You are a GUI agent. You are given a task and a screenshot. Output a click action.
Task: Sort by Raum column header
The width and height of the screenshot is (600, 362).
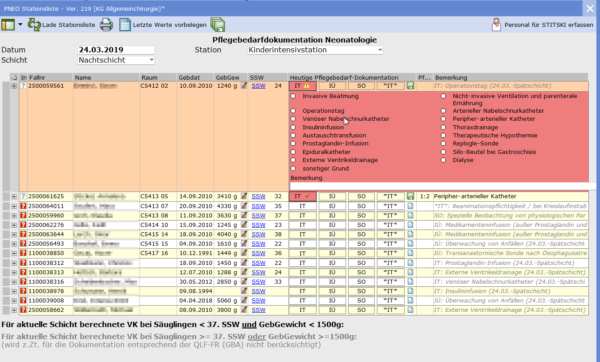pyautogui.click(x=158, y=77)
